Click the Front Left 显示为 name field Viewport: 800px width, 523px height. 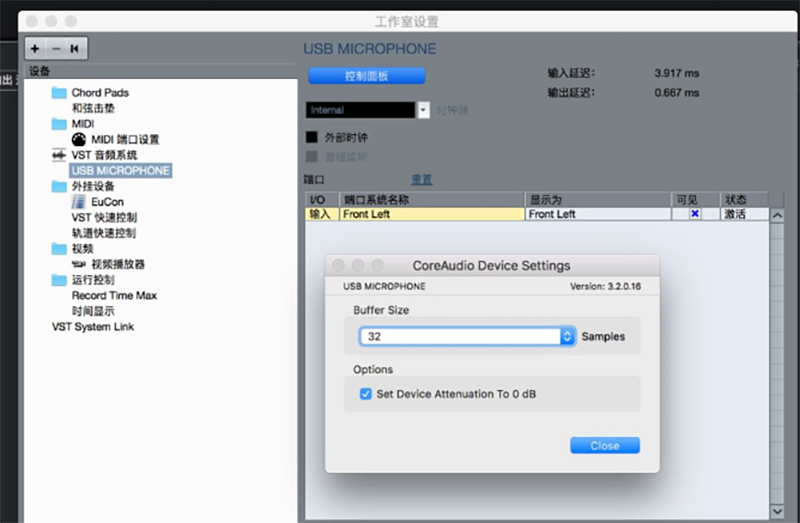597,214
